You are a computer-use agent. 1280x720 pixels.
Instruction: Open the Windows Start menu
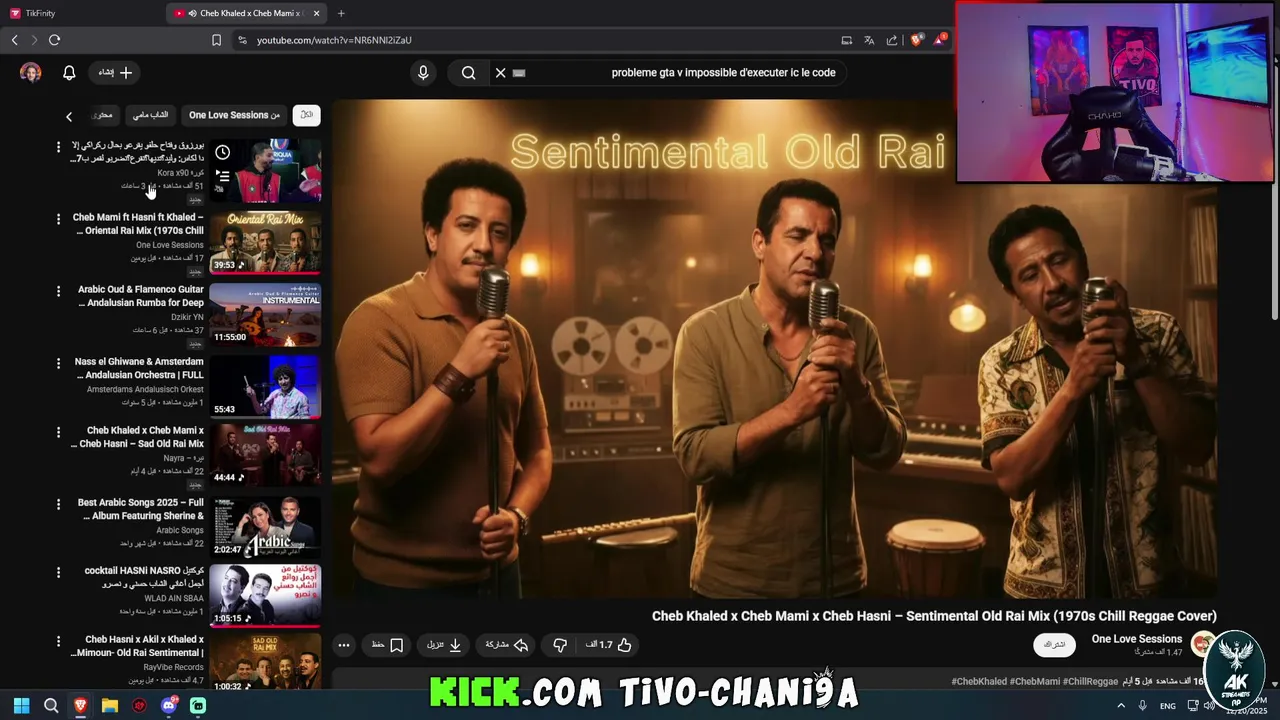point(21,705)
